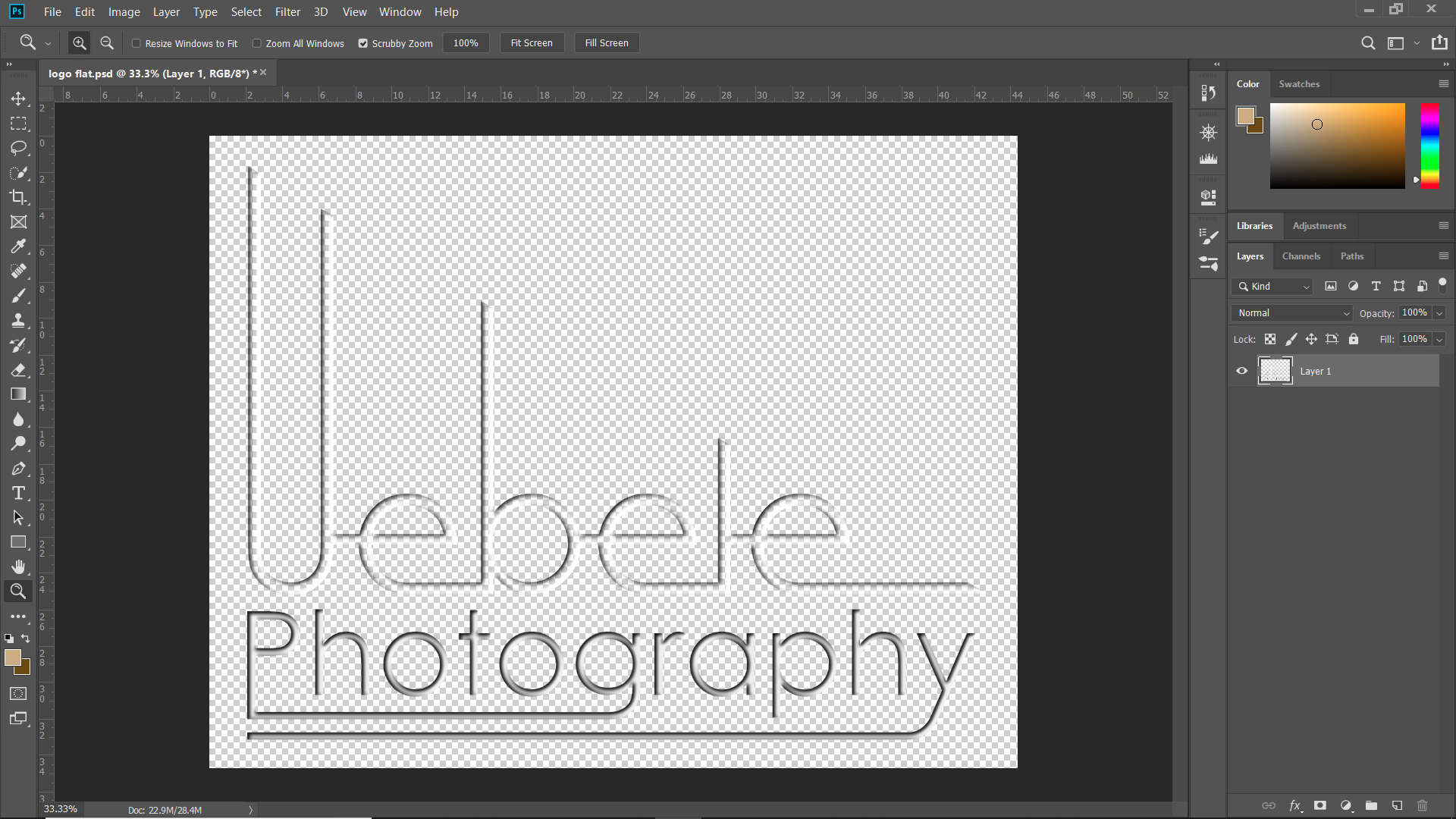Image resolution: width=1456 pixels, height=819 pixels.
Task: Click the rainbow hue slider strip
Action: tap(1429, 146)
